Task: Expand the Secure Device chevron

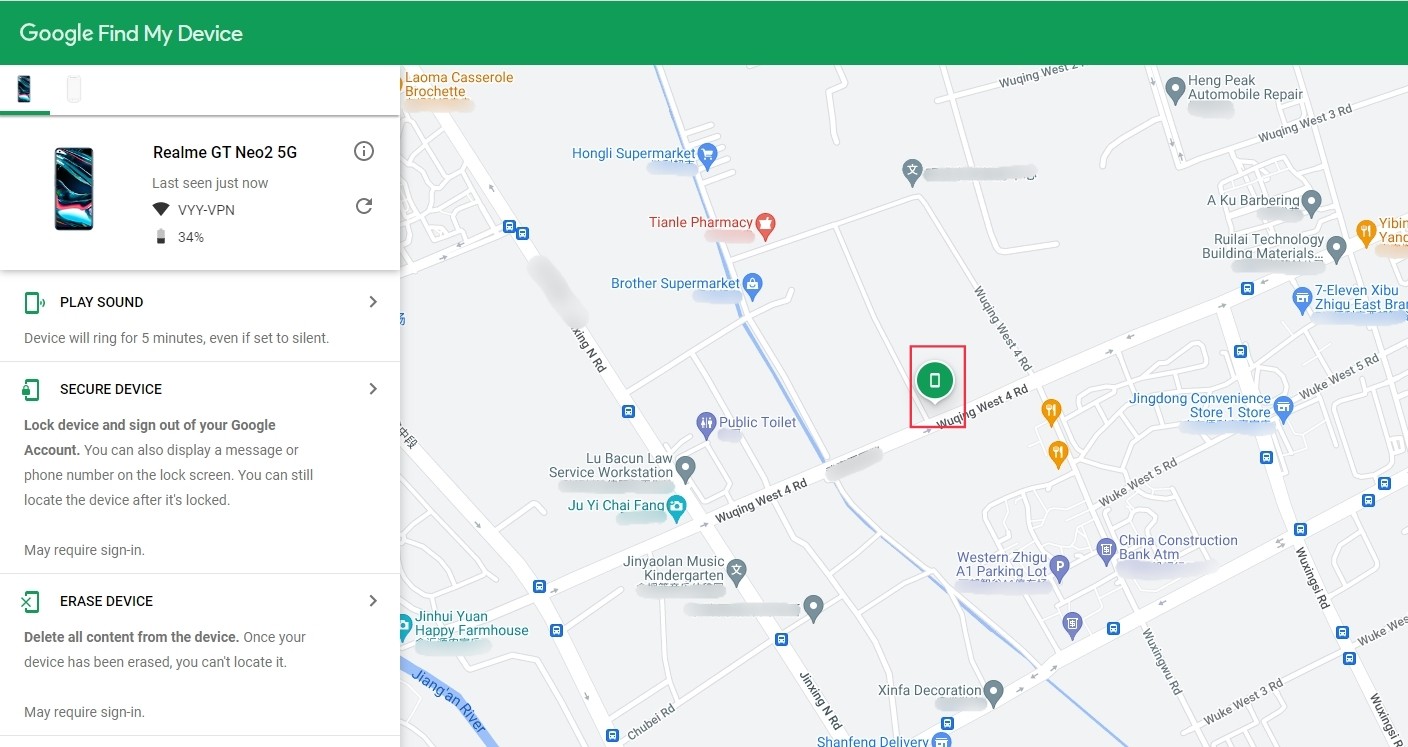Action: [x=373, y=389]
